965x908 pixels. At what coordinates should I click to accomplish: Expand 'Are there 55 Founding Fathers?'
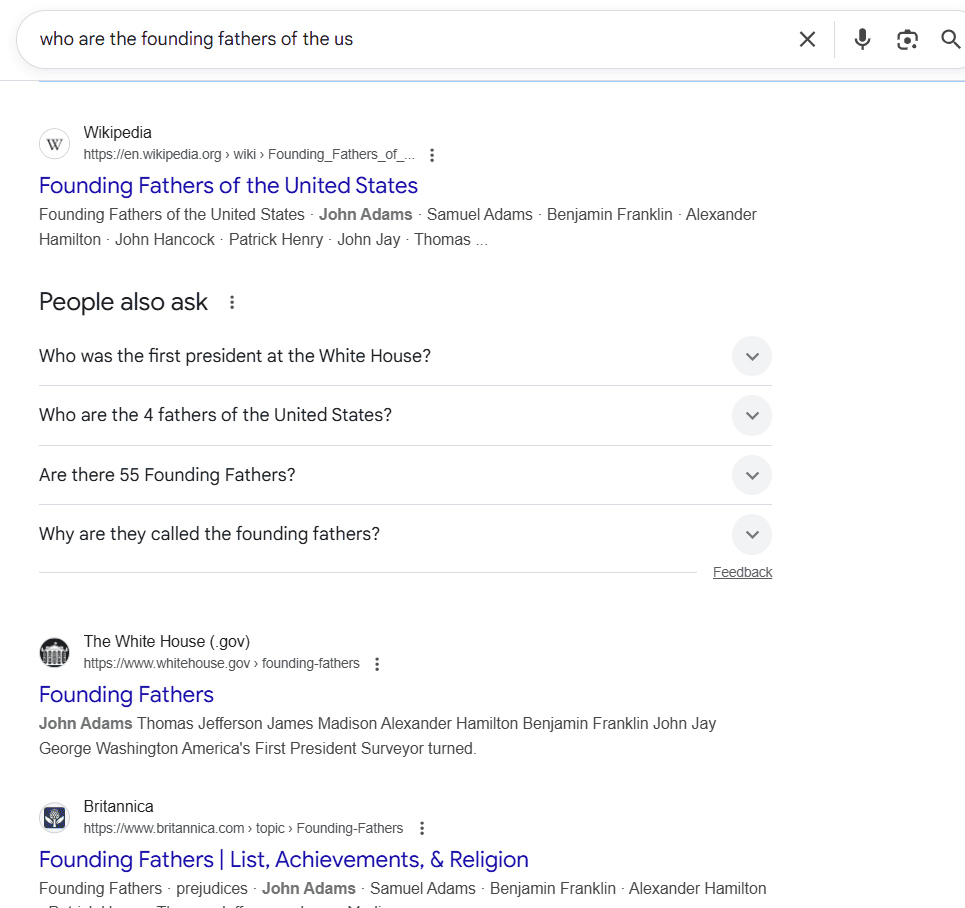click(751, 475)
